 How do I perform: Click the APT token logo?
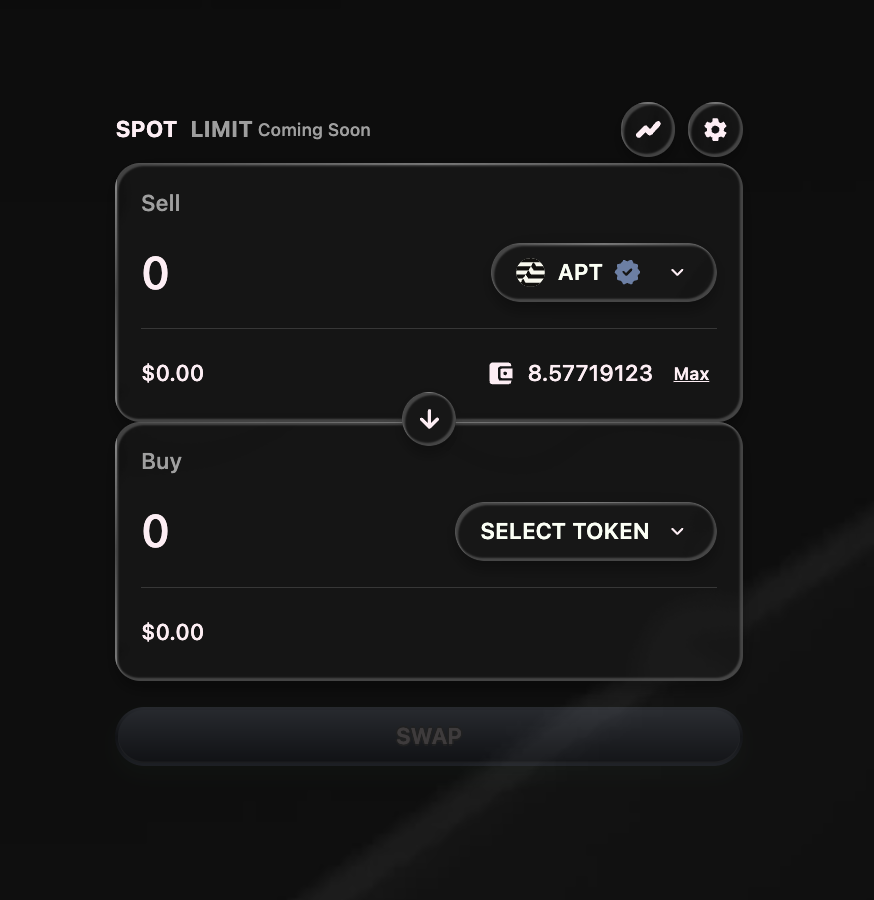pos(530,272)
